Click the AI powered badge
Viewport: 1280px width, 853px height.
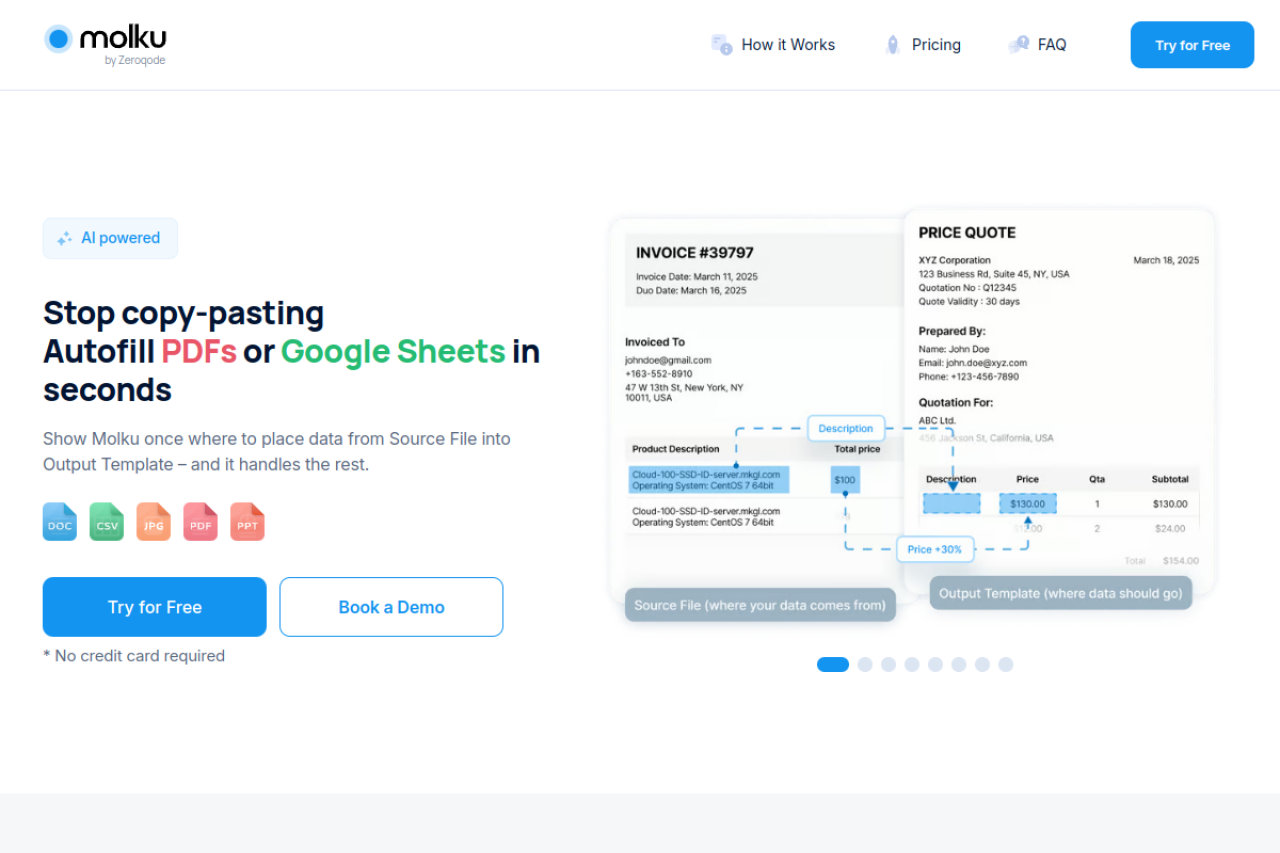coord(110,238)
